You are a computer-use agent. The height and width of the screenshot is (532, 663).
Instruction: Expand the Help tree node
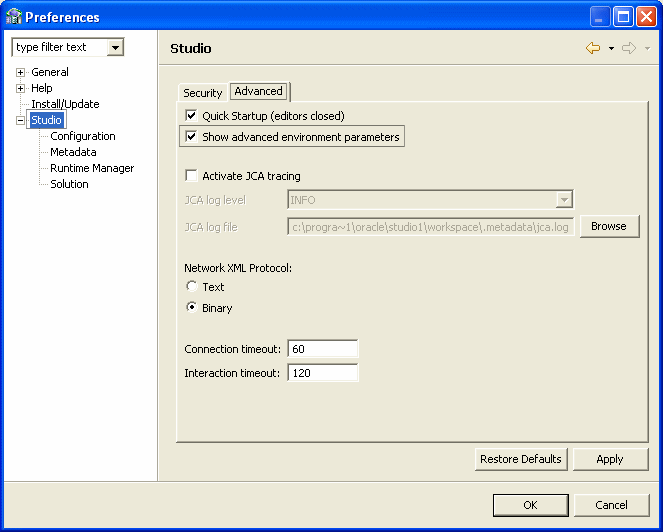20,88
